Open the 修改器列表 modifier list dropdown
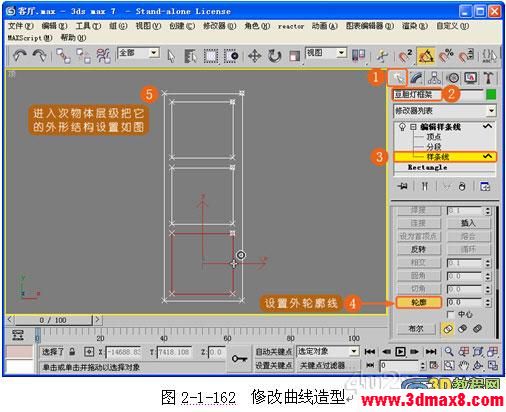The width and height of the screenshot is (506, 412). click(444, 111)
